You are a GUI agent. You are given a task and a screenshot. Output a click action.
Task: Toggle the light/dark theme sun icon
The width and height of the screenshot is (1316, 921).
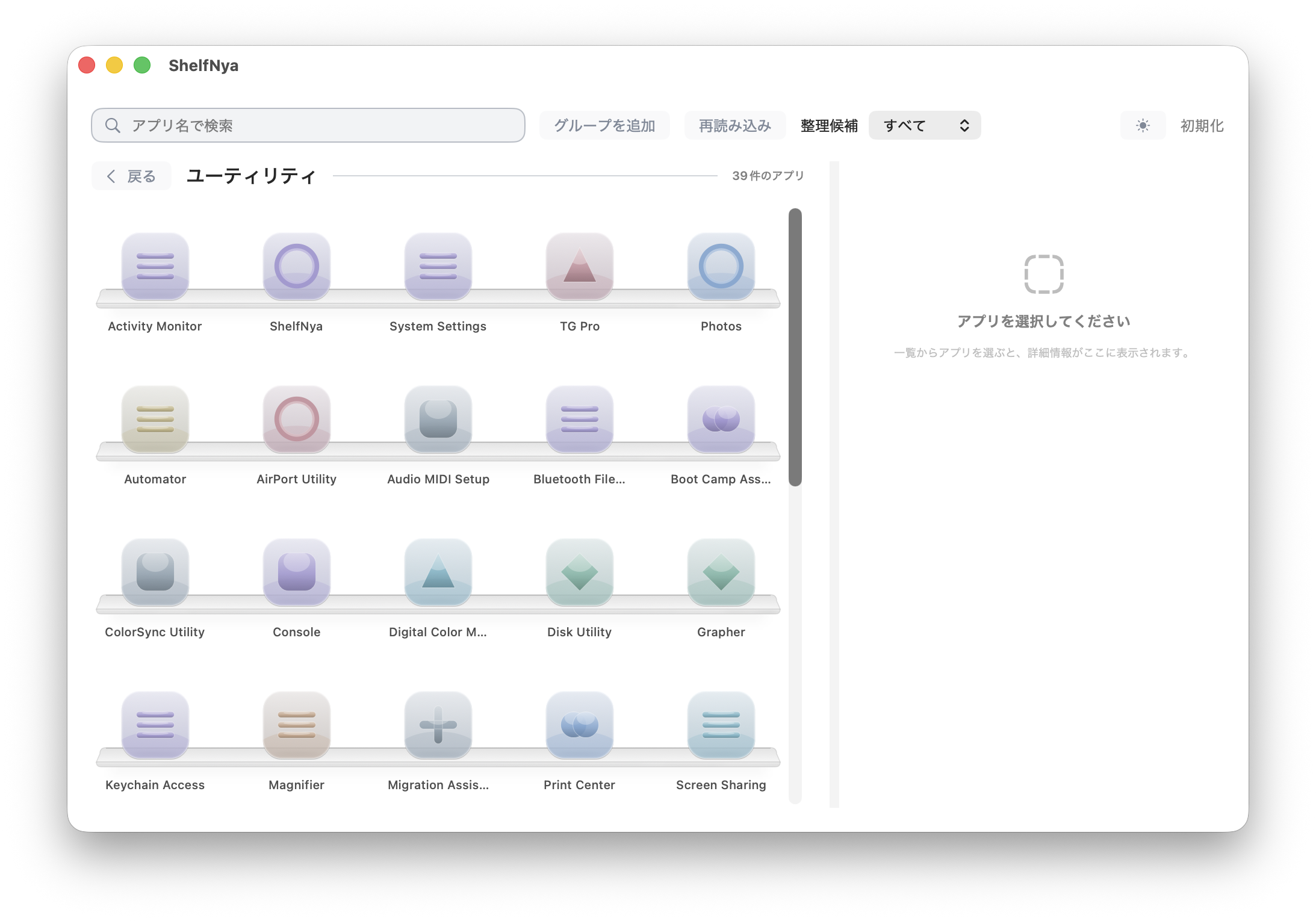pos(1142,125)
